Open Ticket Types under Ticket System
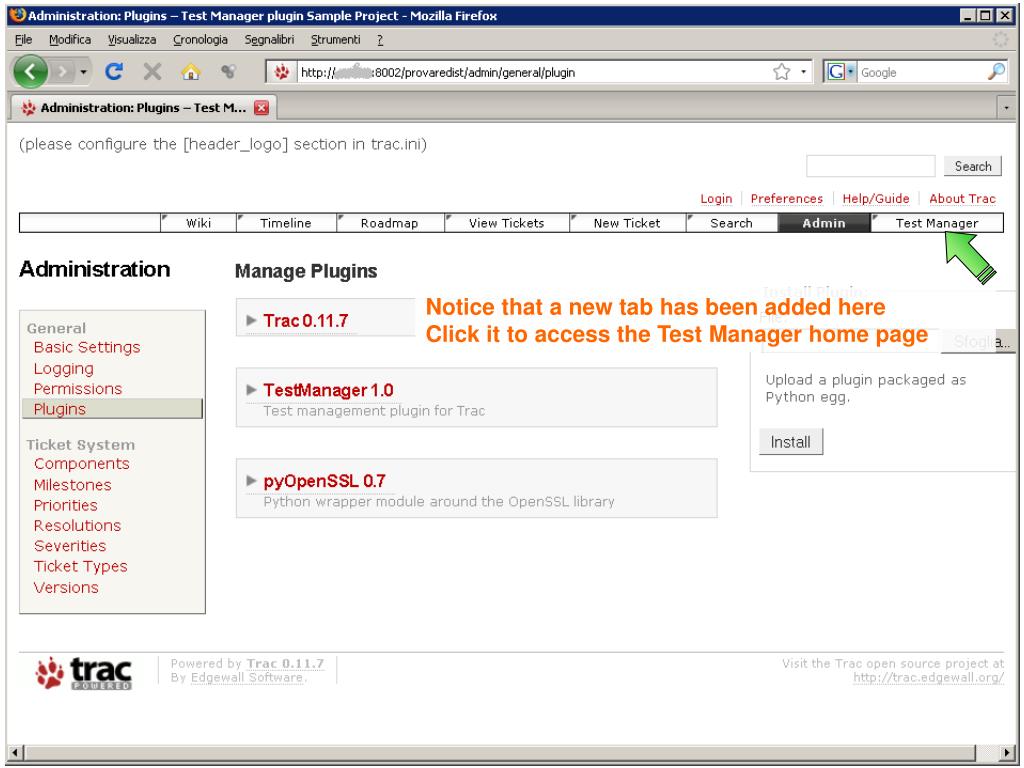Screen dimensions: 1024x768 click(80, 566)
